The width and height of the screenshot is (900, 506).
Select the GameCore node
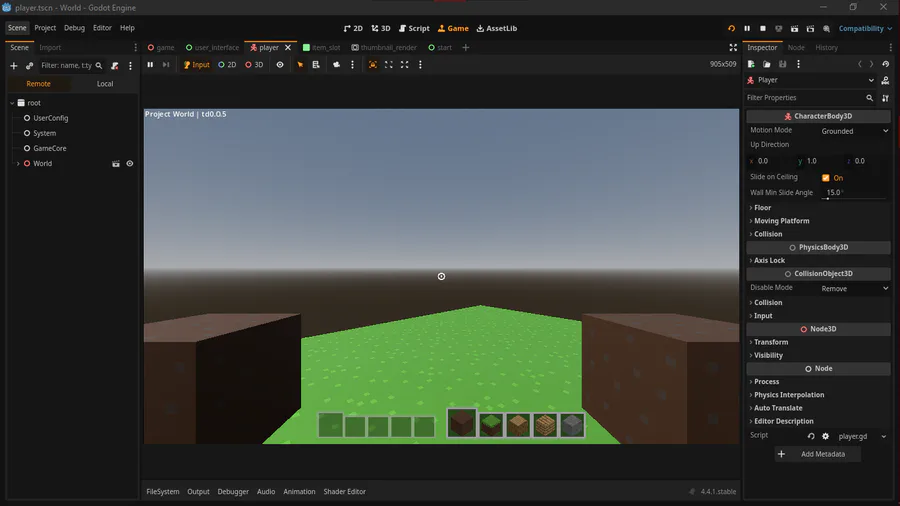pyautogui.click(x=50, y=148)
